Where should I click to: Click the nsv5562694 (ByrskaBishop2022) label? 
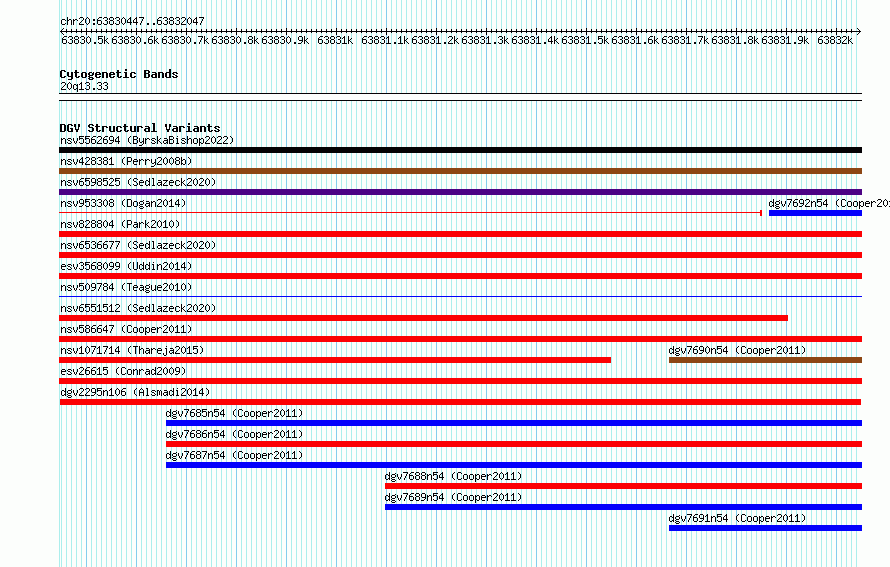[x=147, y=140]
